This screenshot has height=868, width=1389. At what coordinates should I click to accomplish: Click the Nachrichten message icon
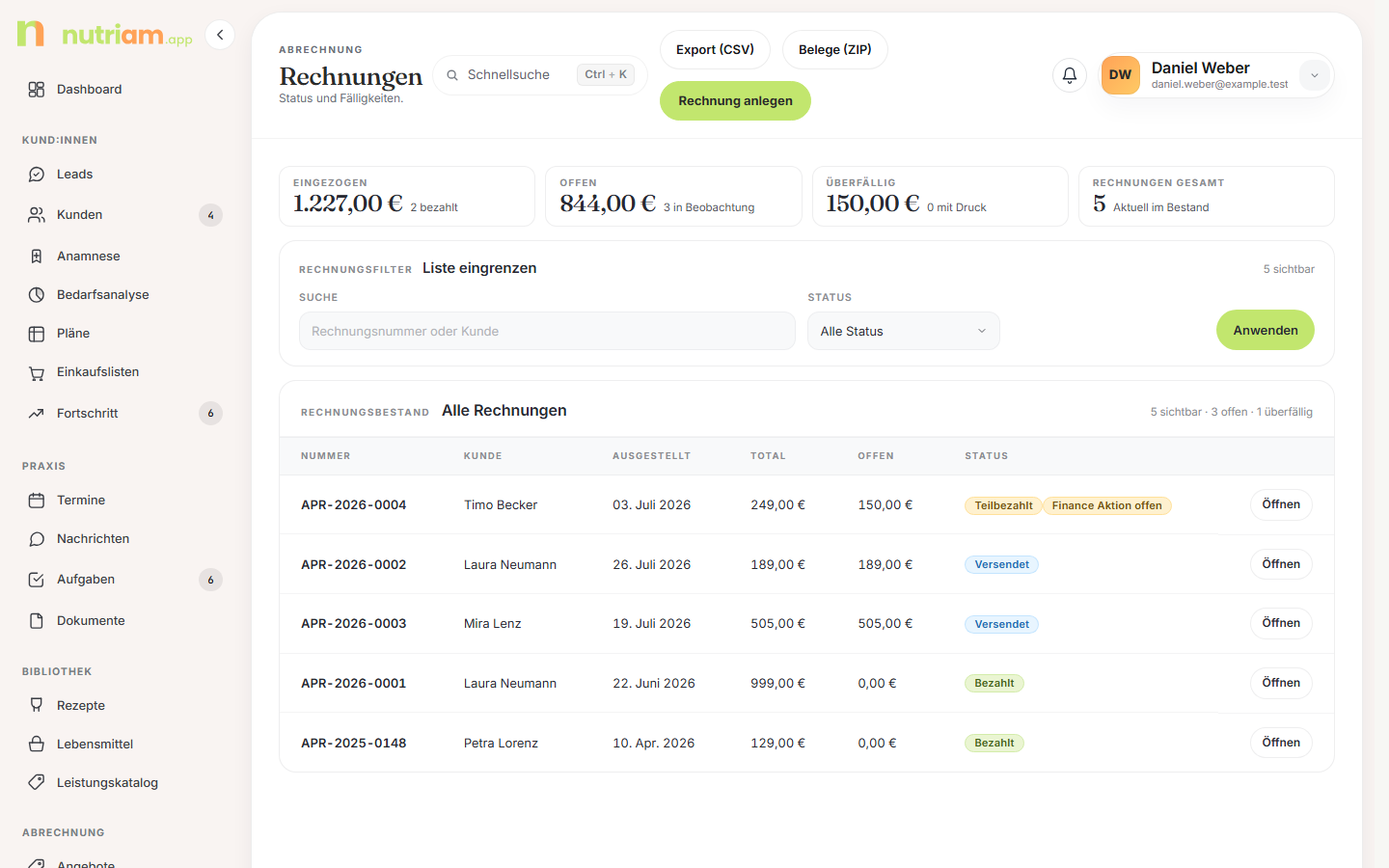(37, 539)
